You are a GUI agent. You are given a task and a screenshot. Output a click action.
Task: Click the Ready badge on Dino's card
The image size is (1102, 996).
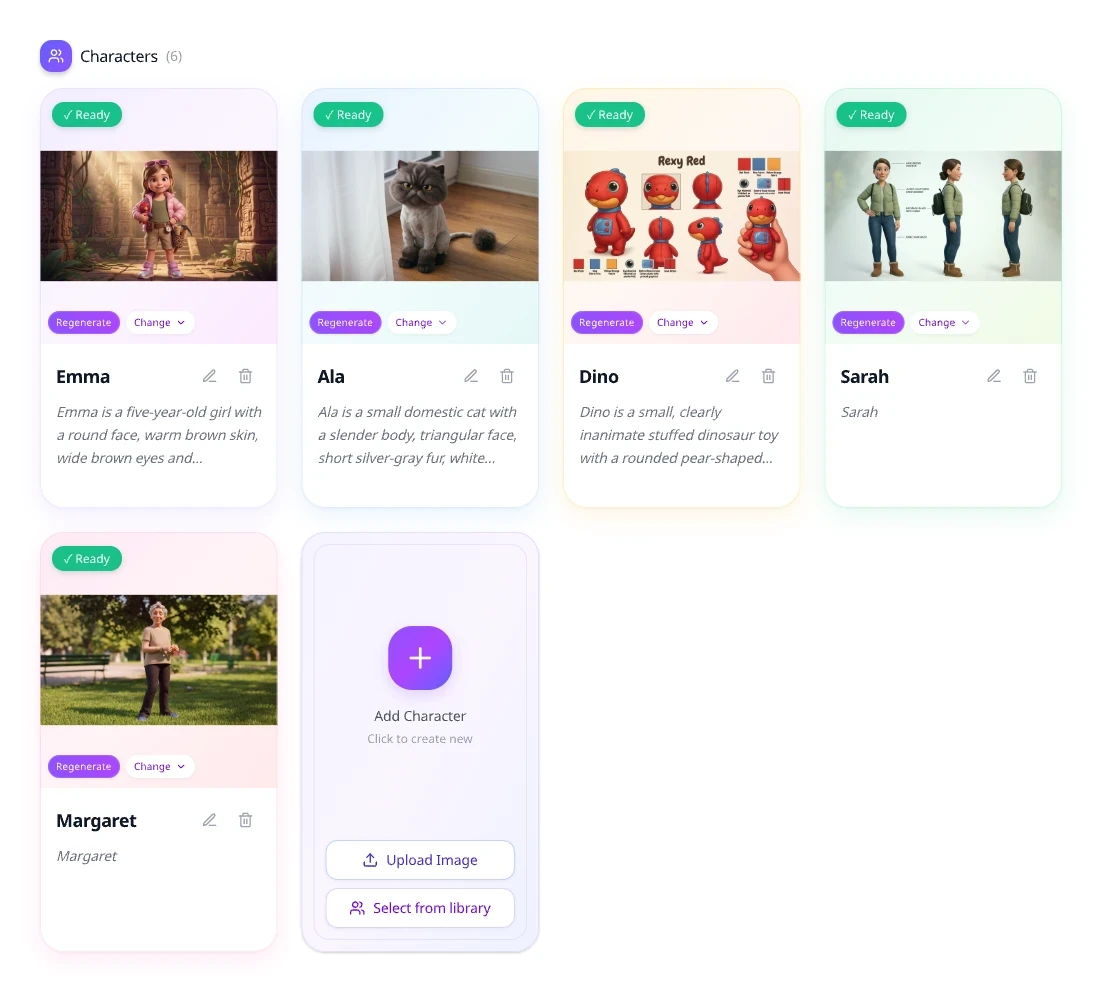click(610, 115)
